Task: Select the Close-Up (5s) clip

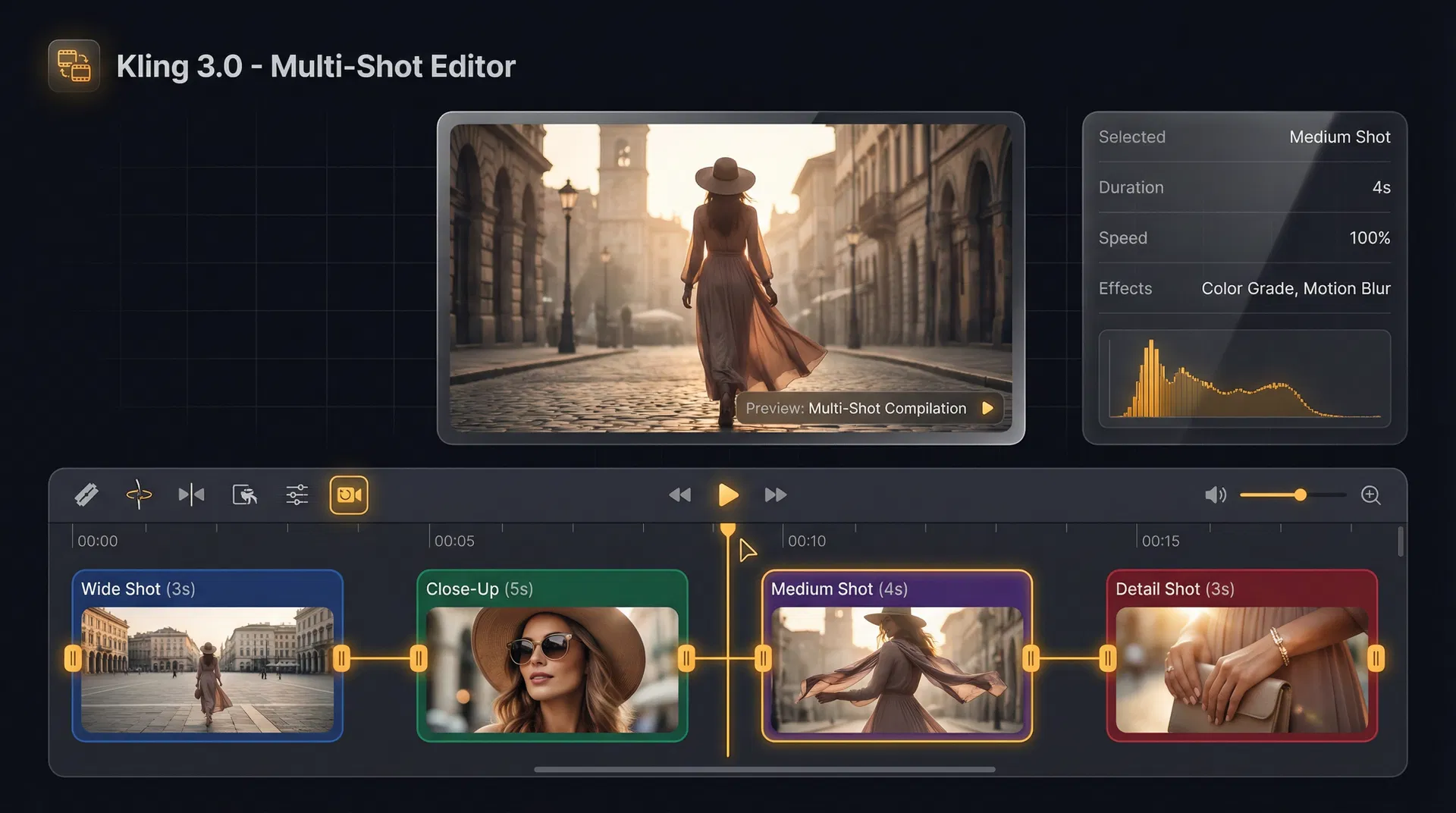Action: coord(552,657)
